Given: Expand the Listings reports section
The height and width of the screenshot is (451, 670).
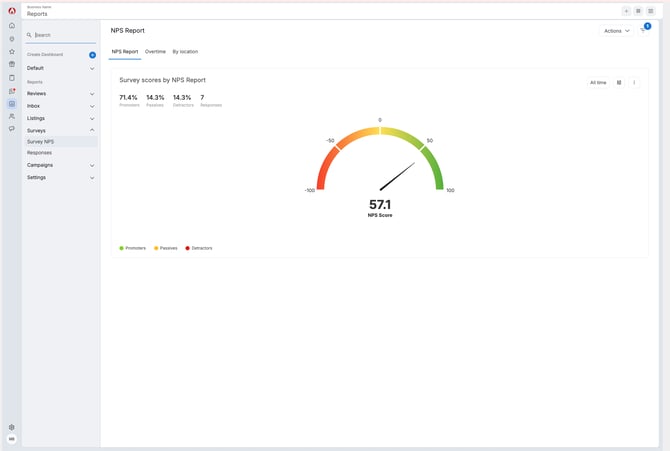Looking at the screenshot, I should point(60,118).
